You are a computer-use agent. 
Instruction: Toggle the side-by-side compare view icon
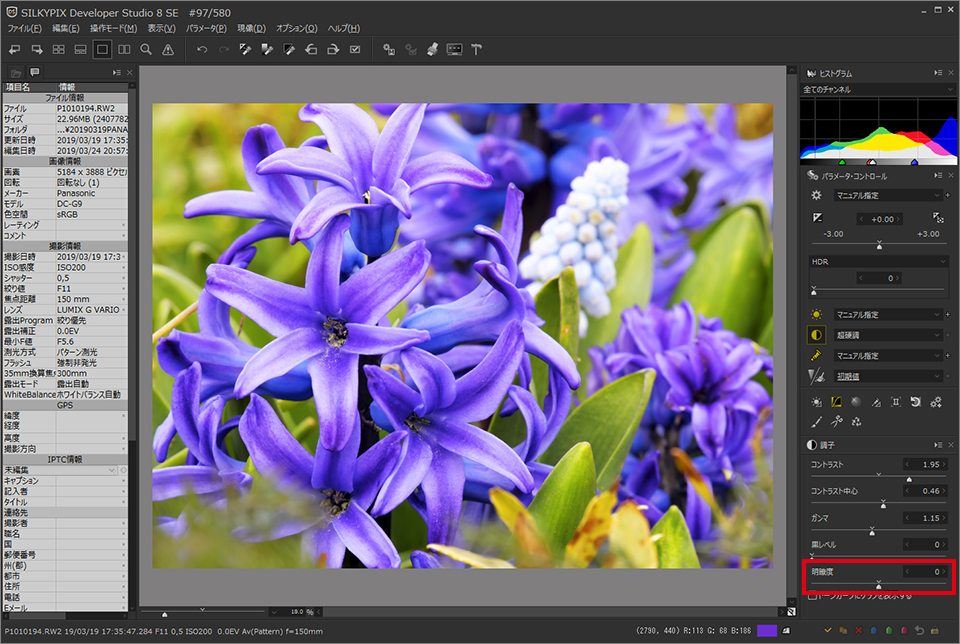click(x=124, y=49)
